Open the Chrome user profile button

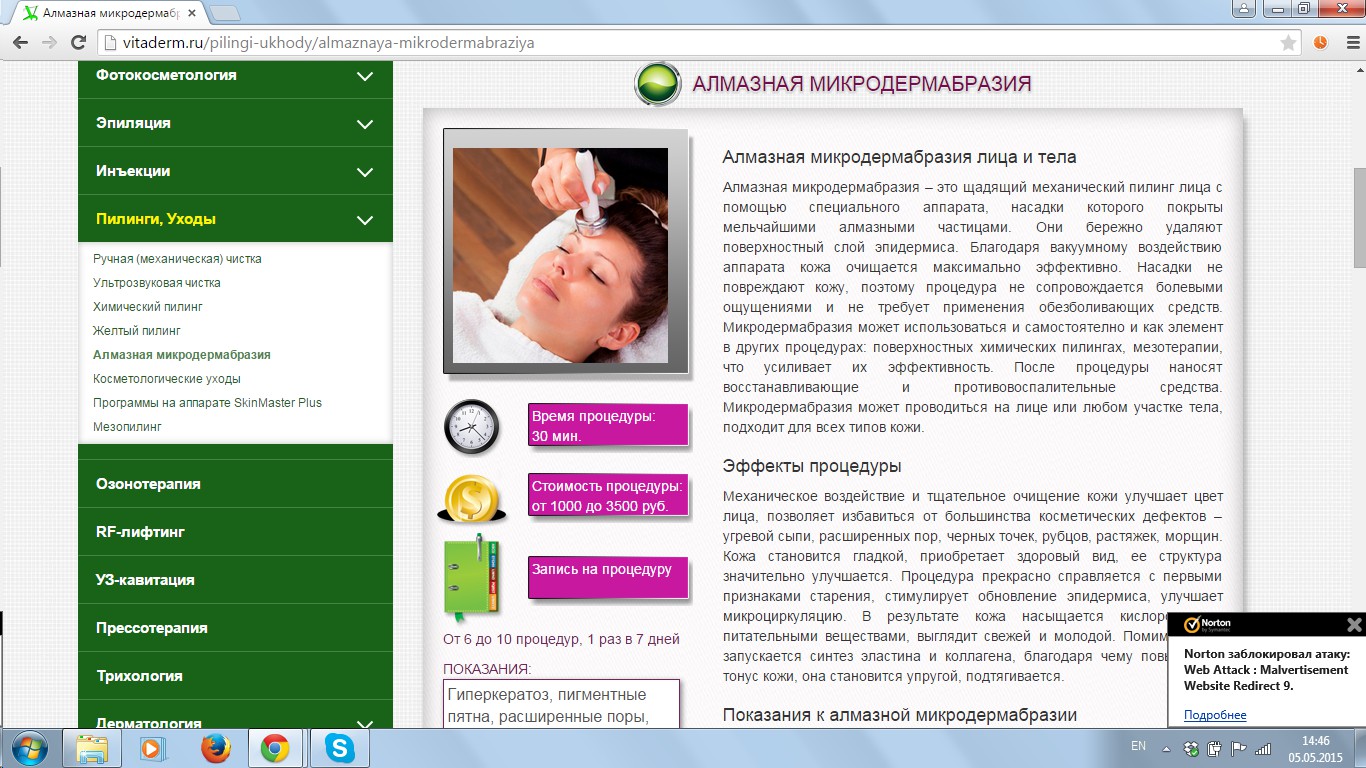(1242, 8)
